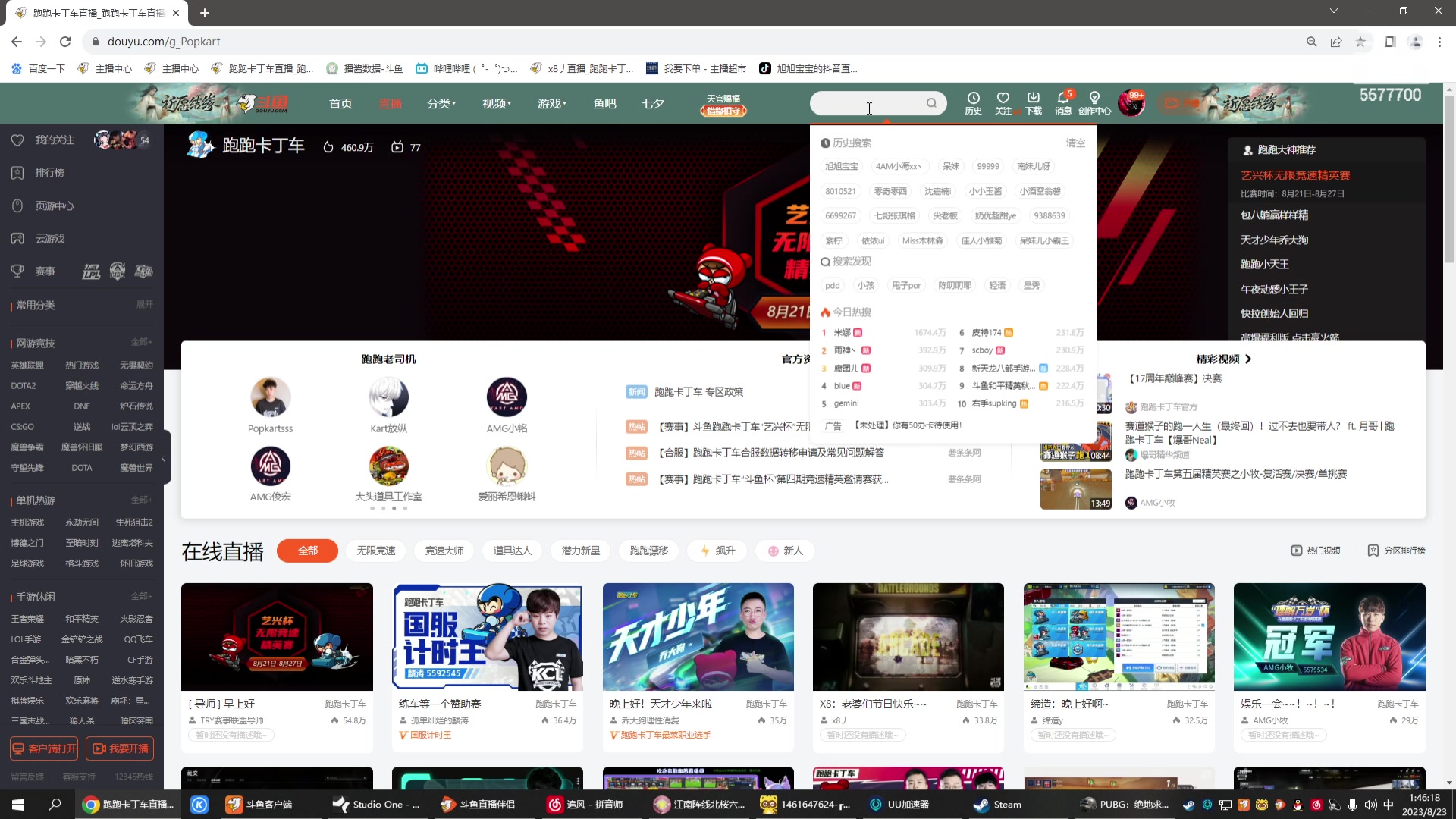Expand 常用分类 with 展开 link

[144, 305]
